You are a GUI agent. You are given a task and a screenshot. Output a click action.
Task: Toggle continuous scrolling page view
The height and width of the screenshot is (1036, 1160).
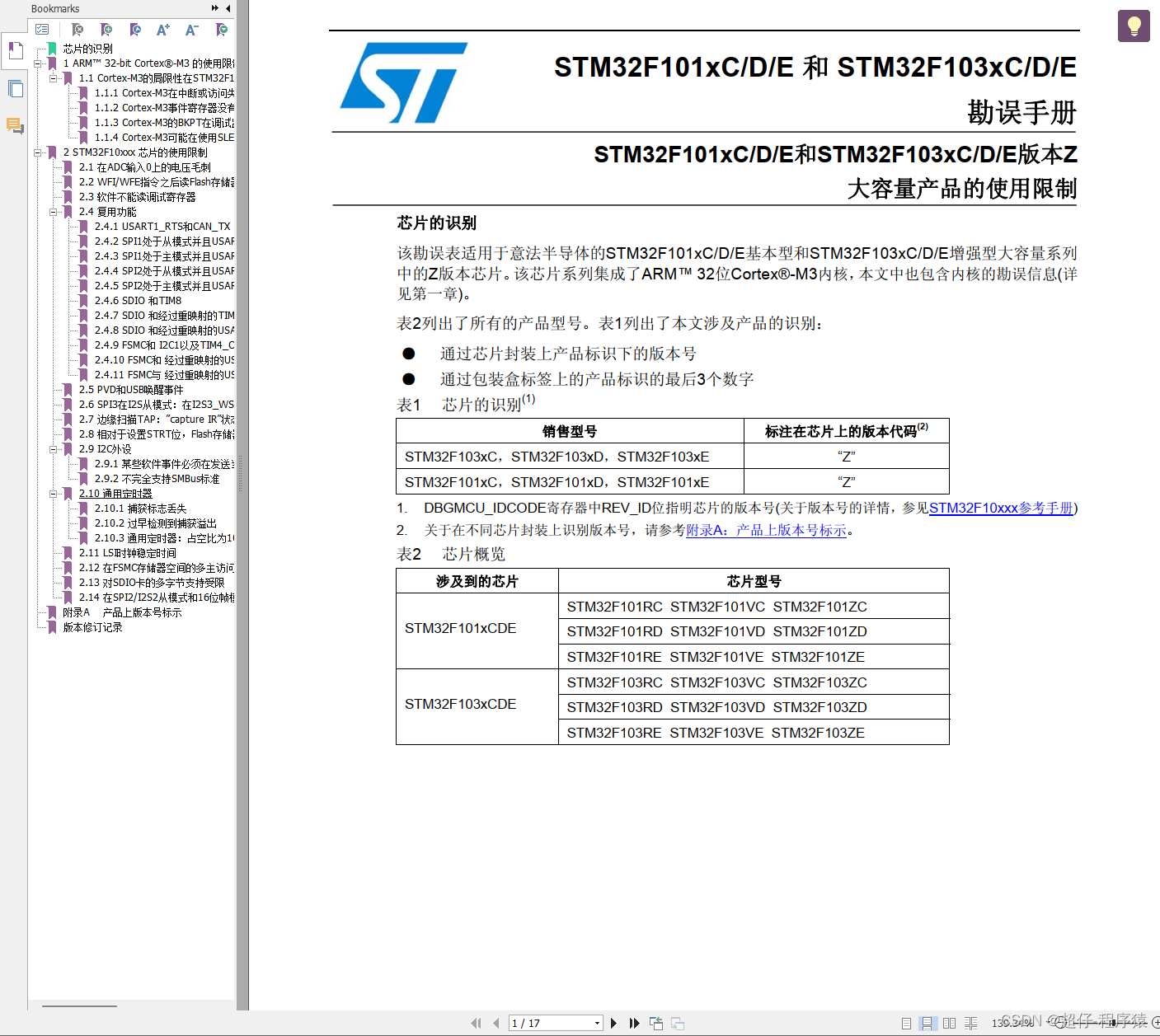click(927, 1023)
